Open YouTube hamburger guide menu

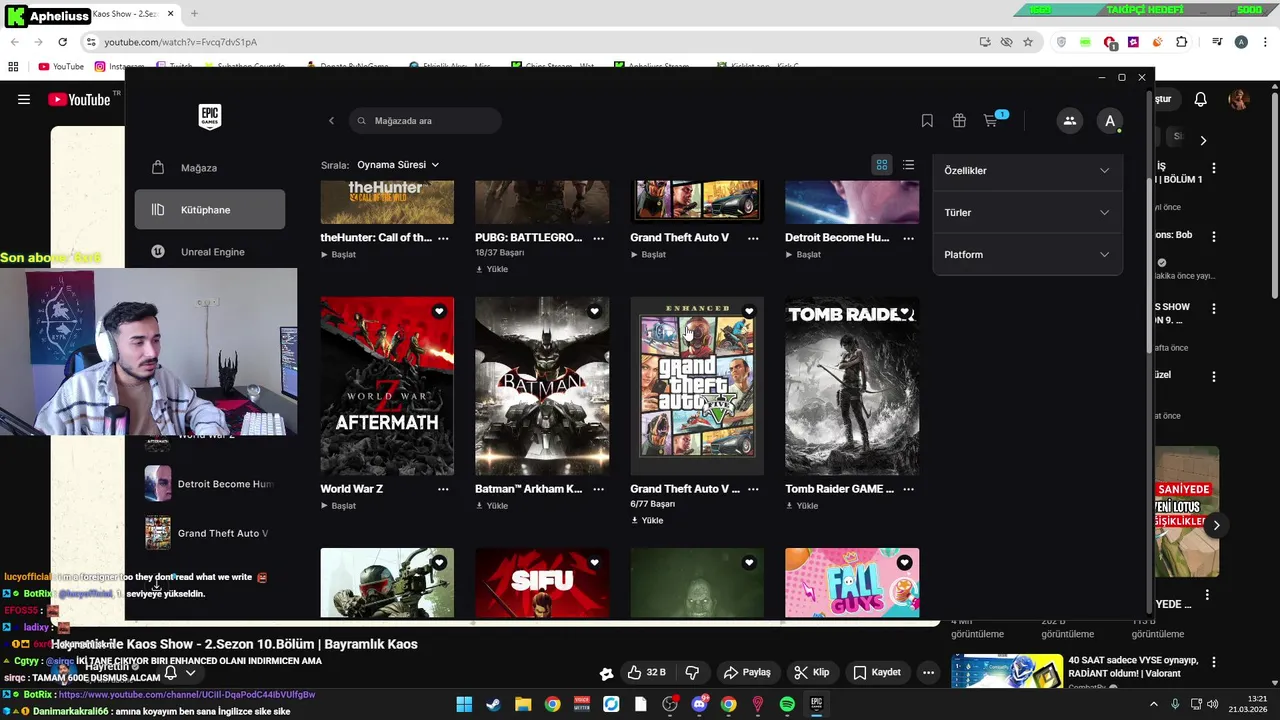(24, 99)
